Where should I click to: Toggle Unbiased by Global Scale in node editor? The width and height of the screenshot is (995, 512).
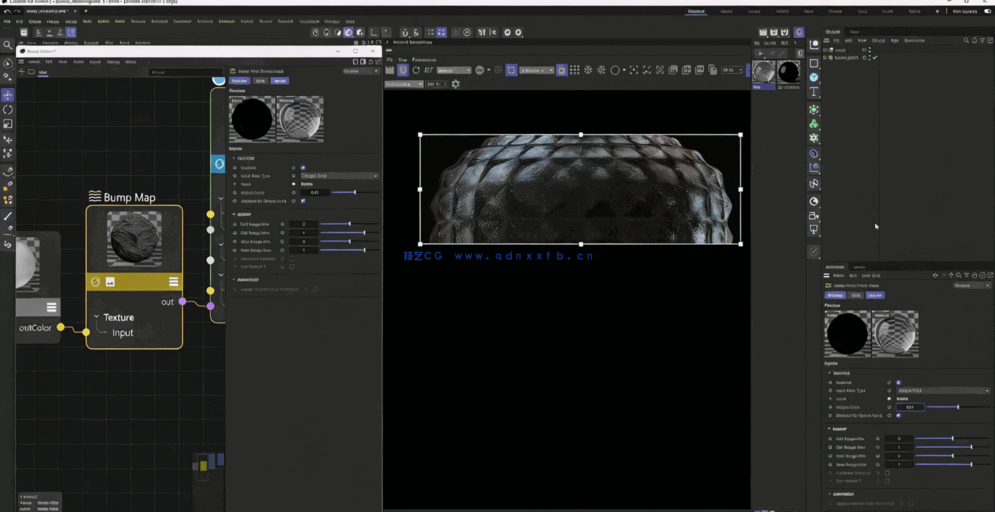point(303,200)
